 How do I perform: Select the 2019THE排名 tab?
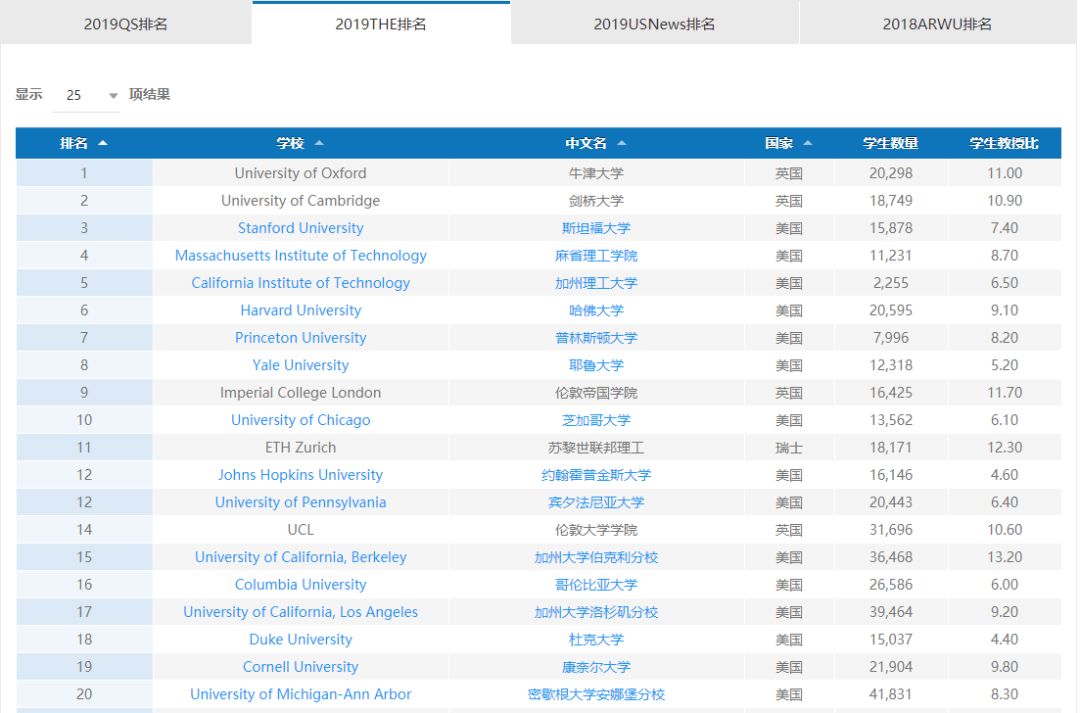(x=381, y=24)
